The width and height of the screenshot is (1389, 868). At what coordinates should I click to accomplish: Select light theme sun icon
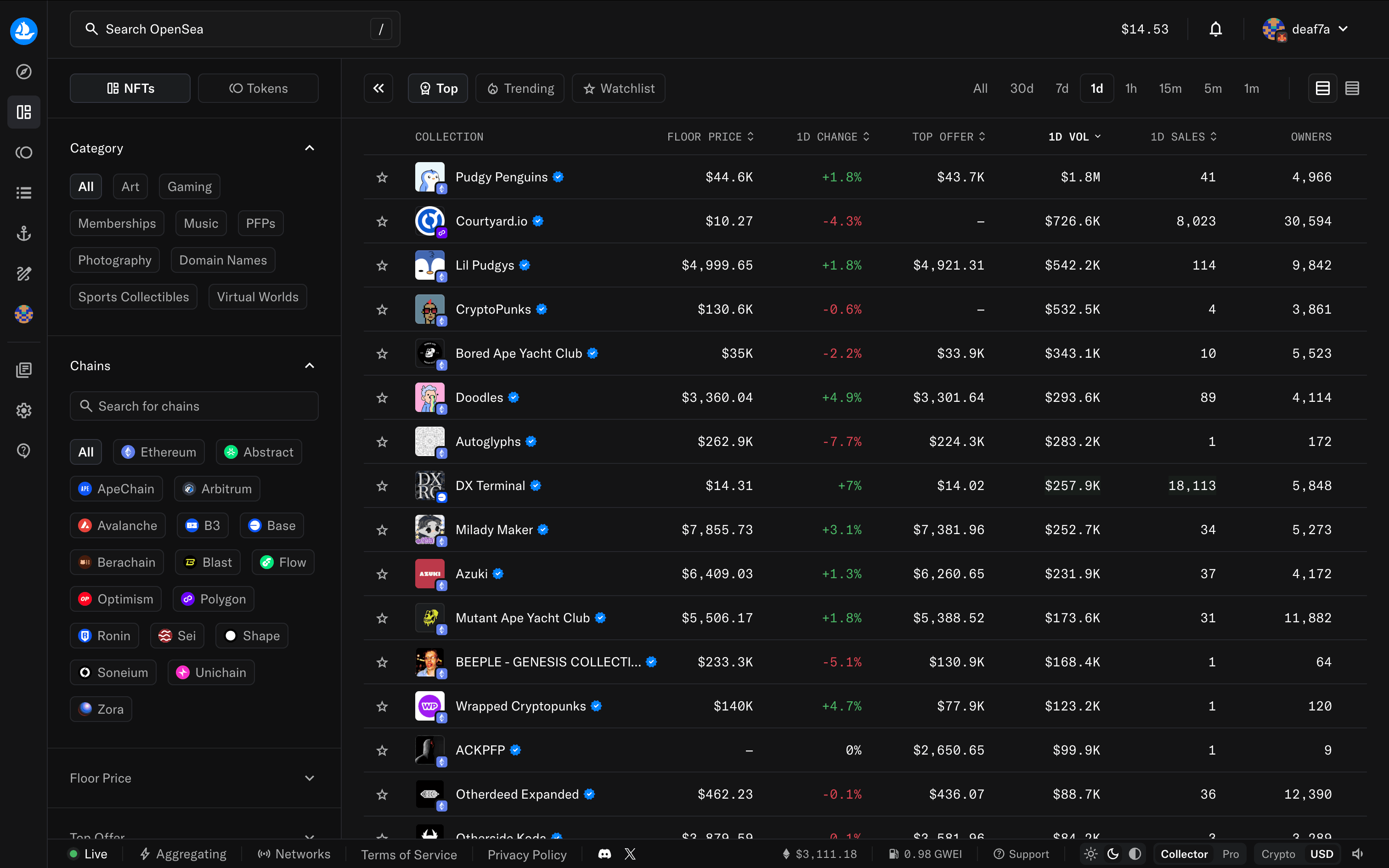(x=1090, y=854)
